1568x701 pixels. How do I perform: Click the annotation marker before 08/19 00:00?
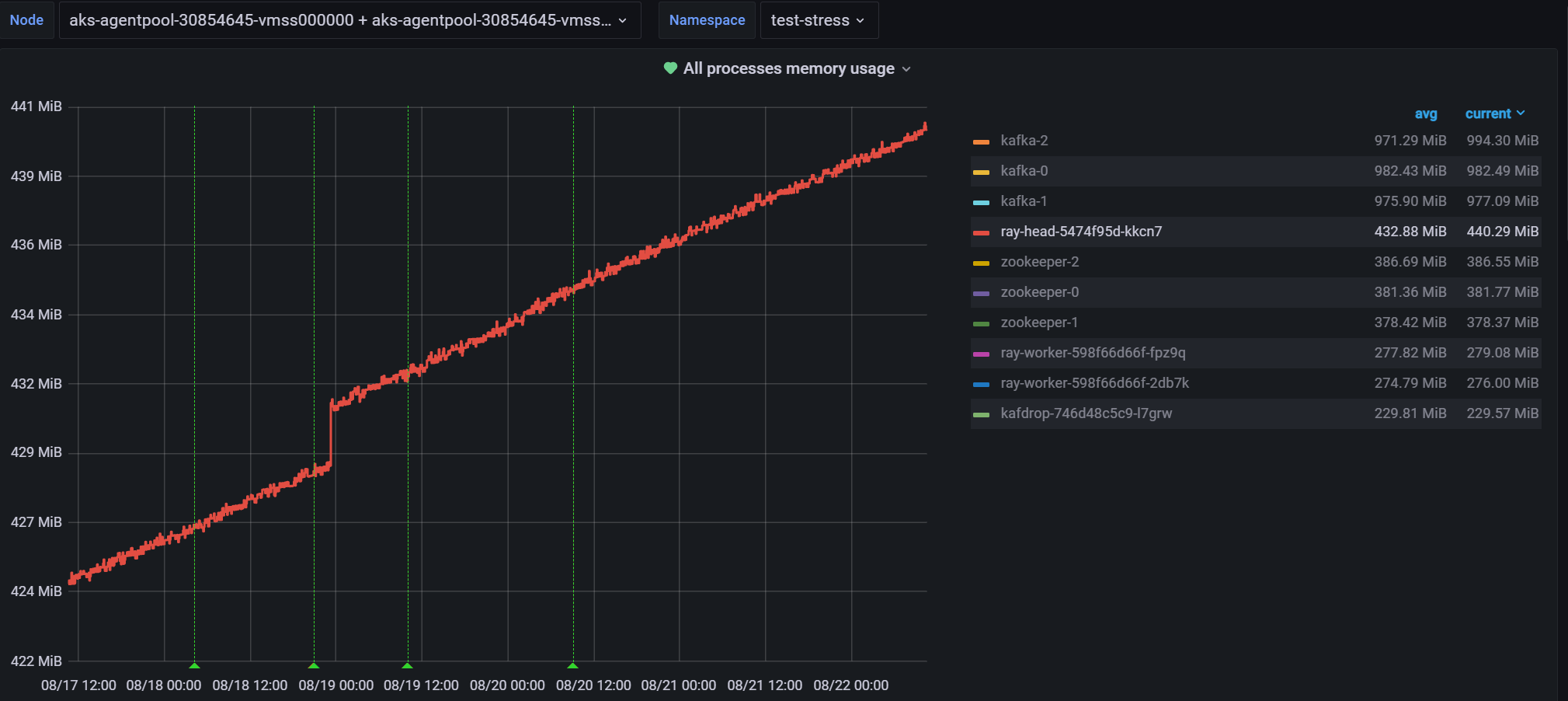(314, 665)
